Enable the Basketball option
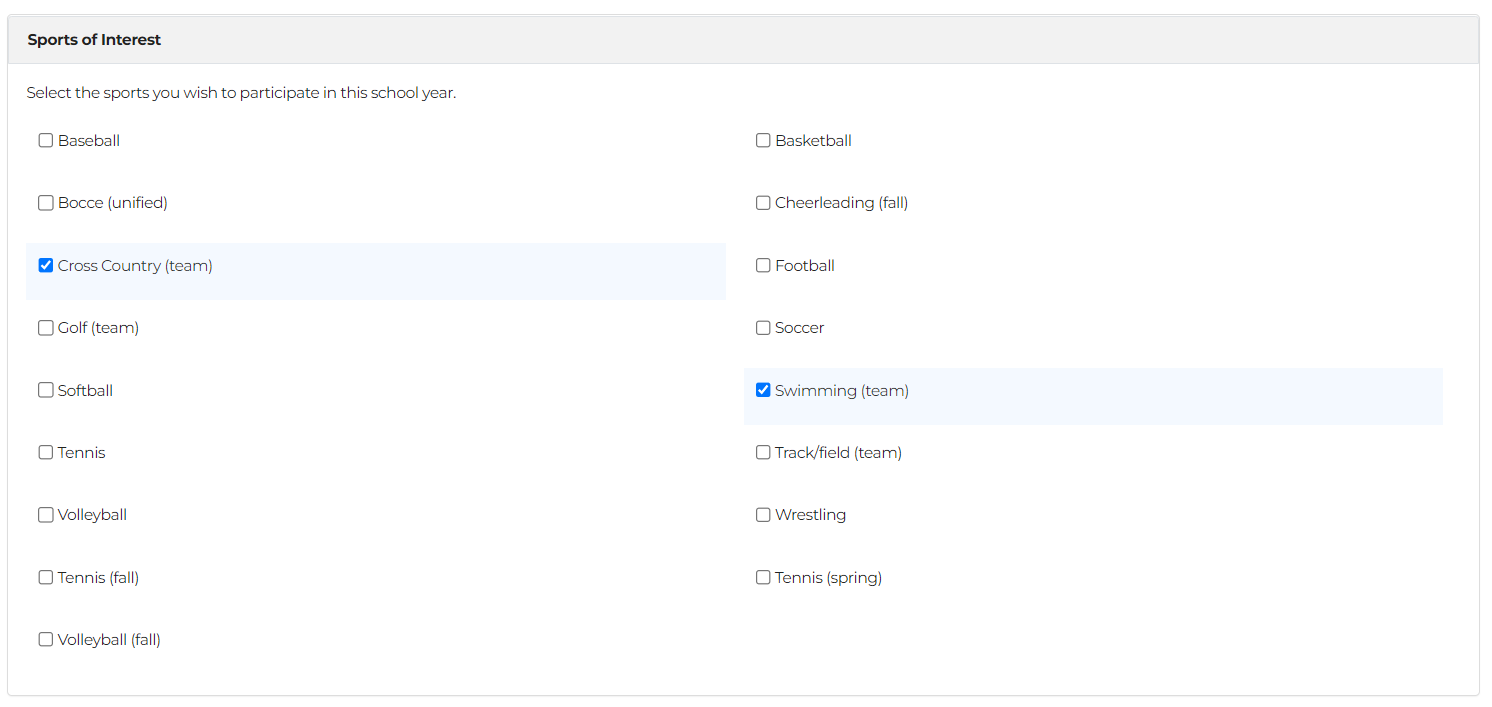The width and height of the screenshot is (1492, 707). coord(763,141)
